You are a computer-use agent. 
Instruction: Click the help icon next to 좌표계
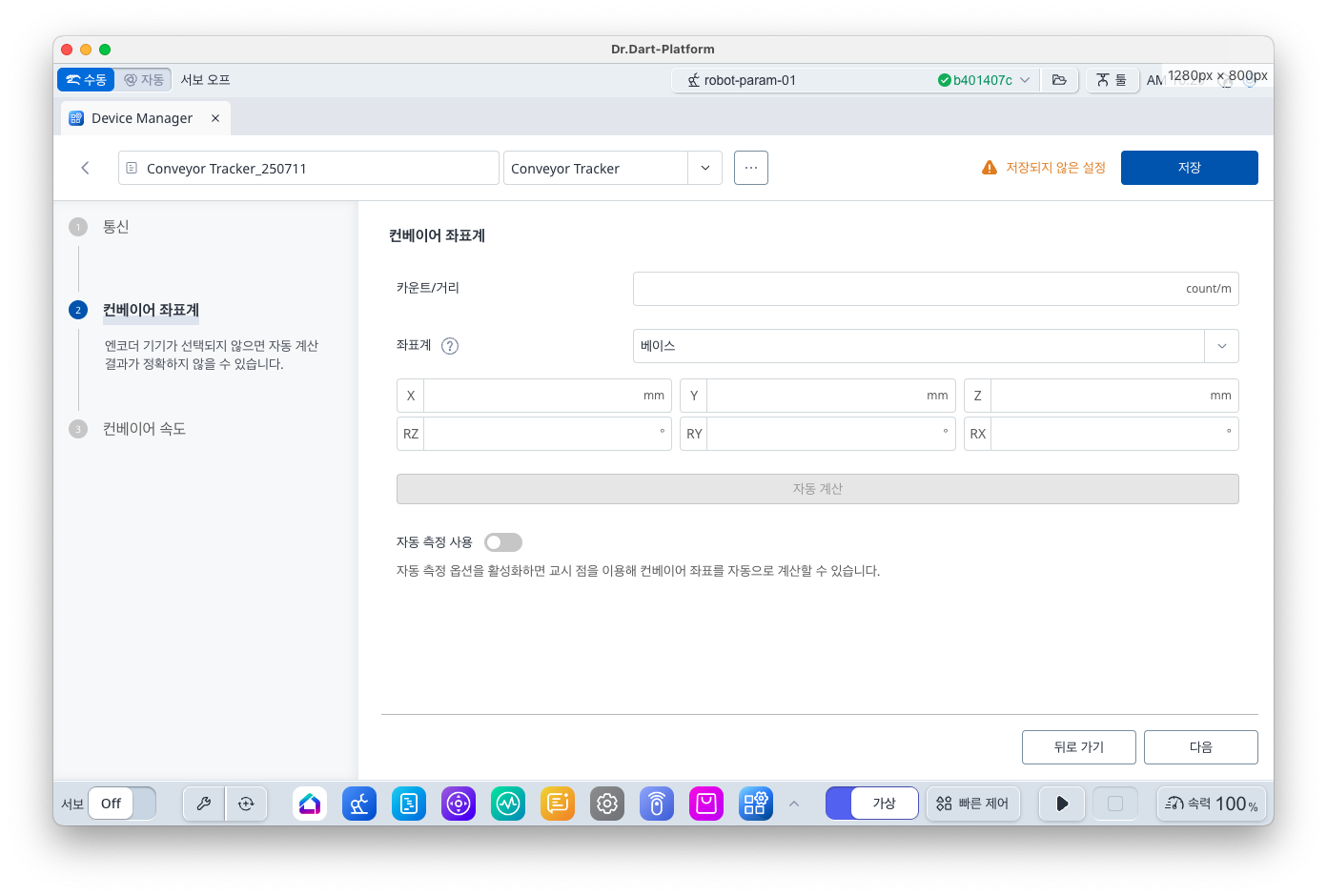click(450, 346)
